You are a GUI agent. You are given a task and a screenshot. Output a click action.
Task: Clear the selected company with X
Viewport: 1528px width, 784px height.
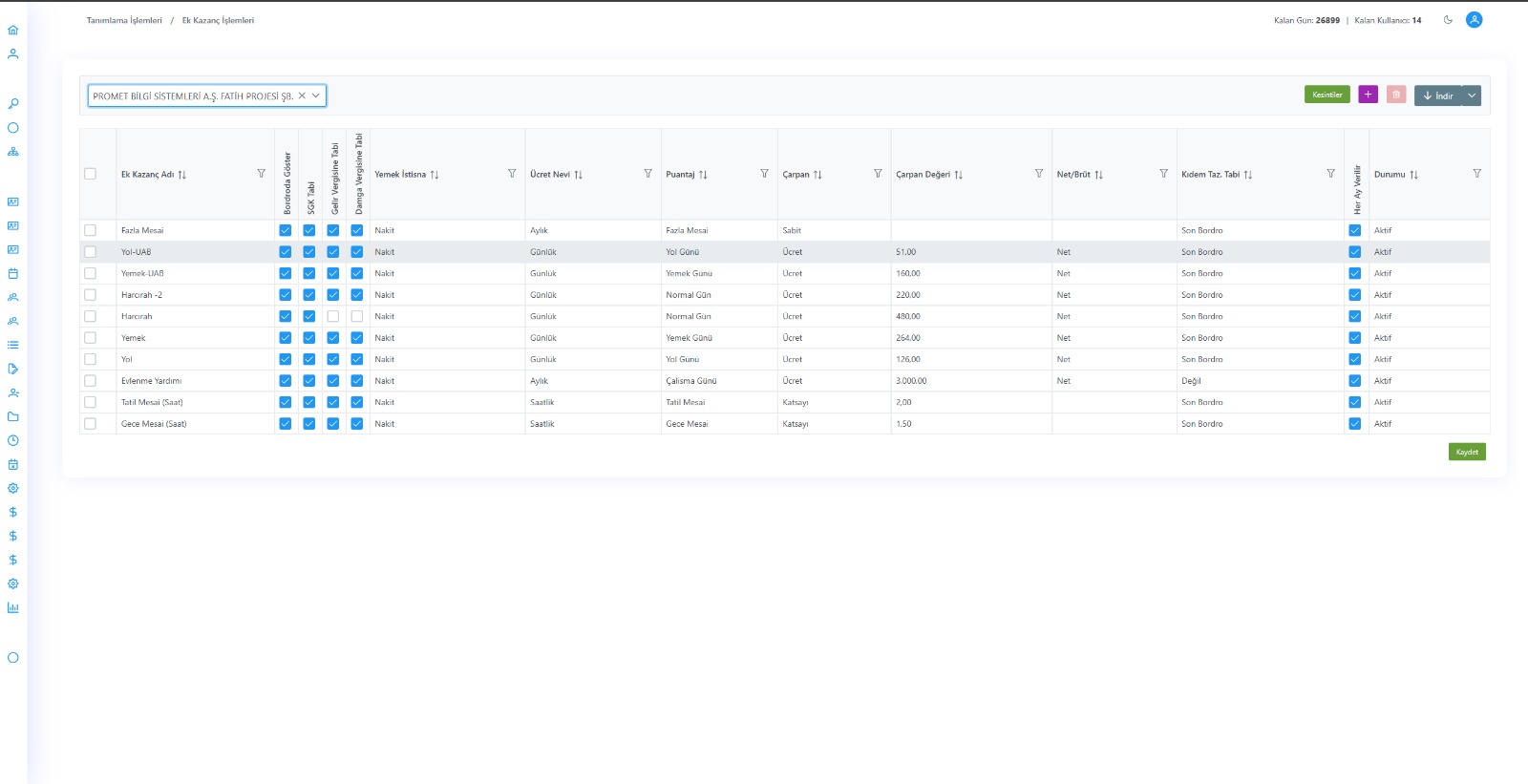pyautogui.click(x=302, y=95)
